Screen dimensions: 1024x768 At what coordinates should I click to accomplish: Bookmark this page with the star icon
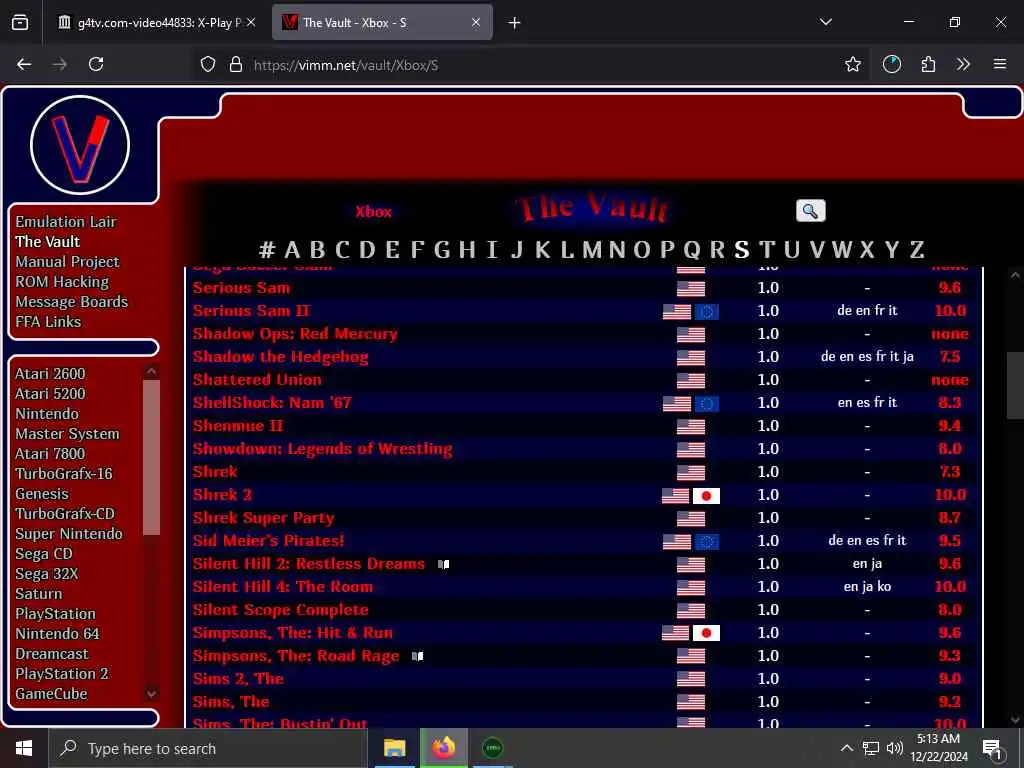[852, 64]
